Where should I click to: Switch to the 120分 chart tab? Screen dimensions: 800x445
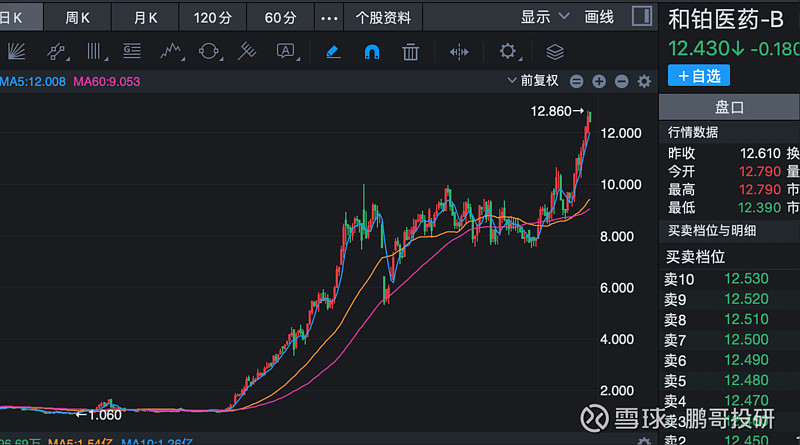212,17
